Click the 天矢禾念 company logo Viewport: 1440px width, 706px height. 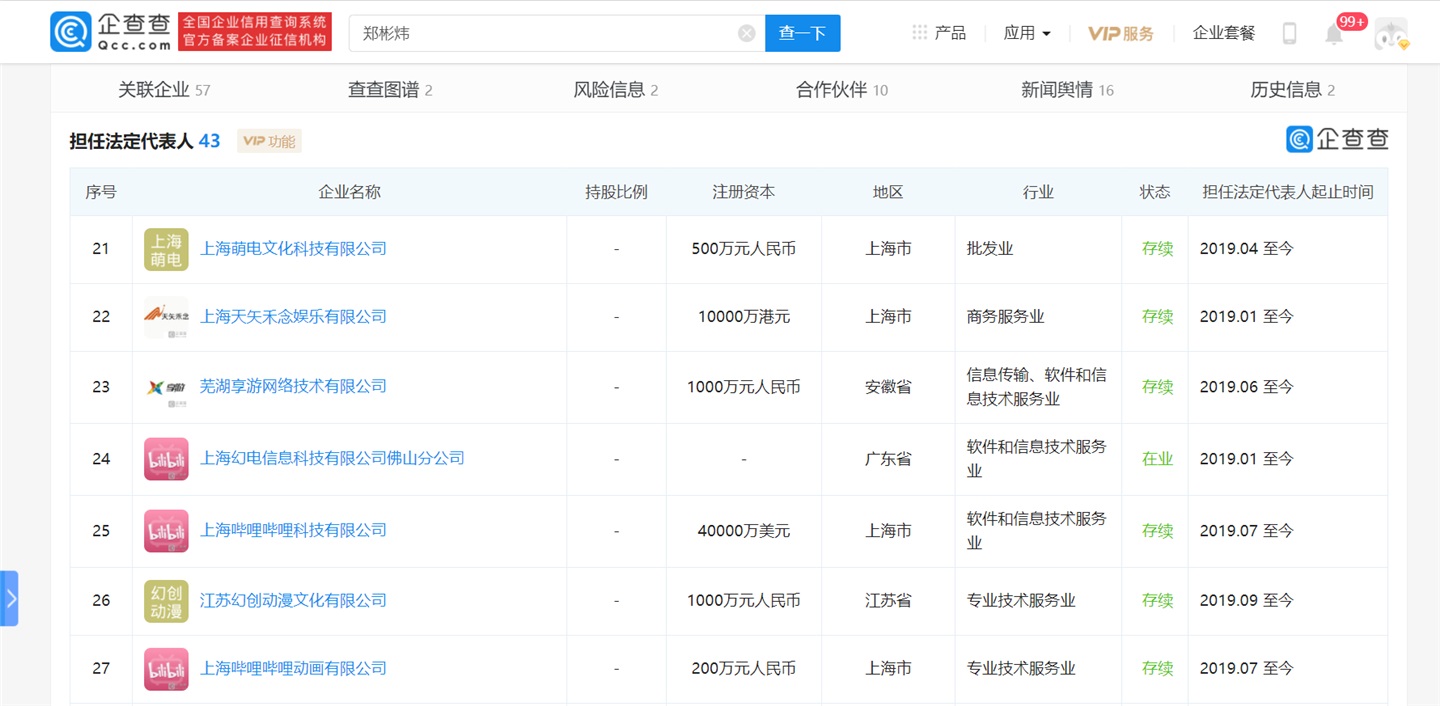165,316
